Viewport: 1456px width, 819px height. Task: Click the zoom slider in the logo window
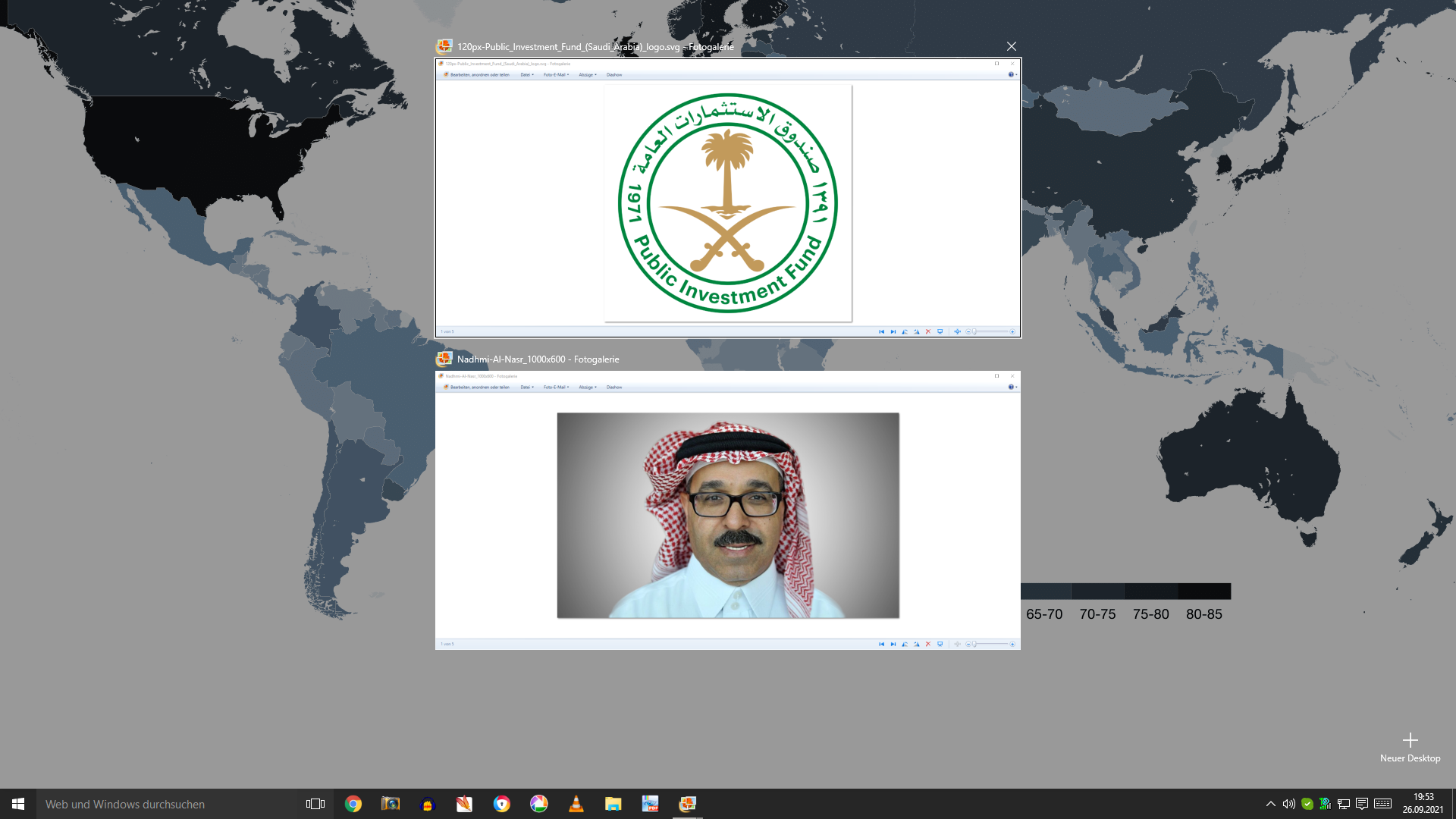[x=990, y=331]
